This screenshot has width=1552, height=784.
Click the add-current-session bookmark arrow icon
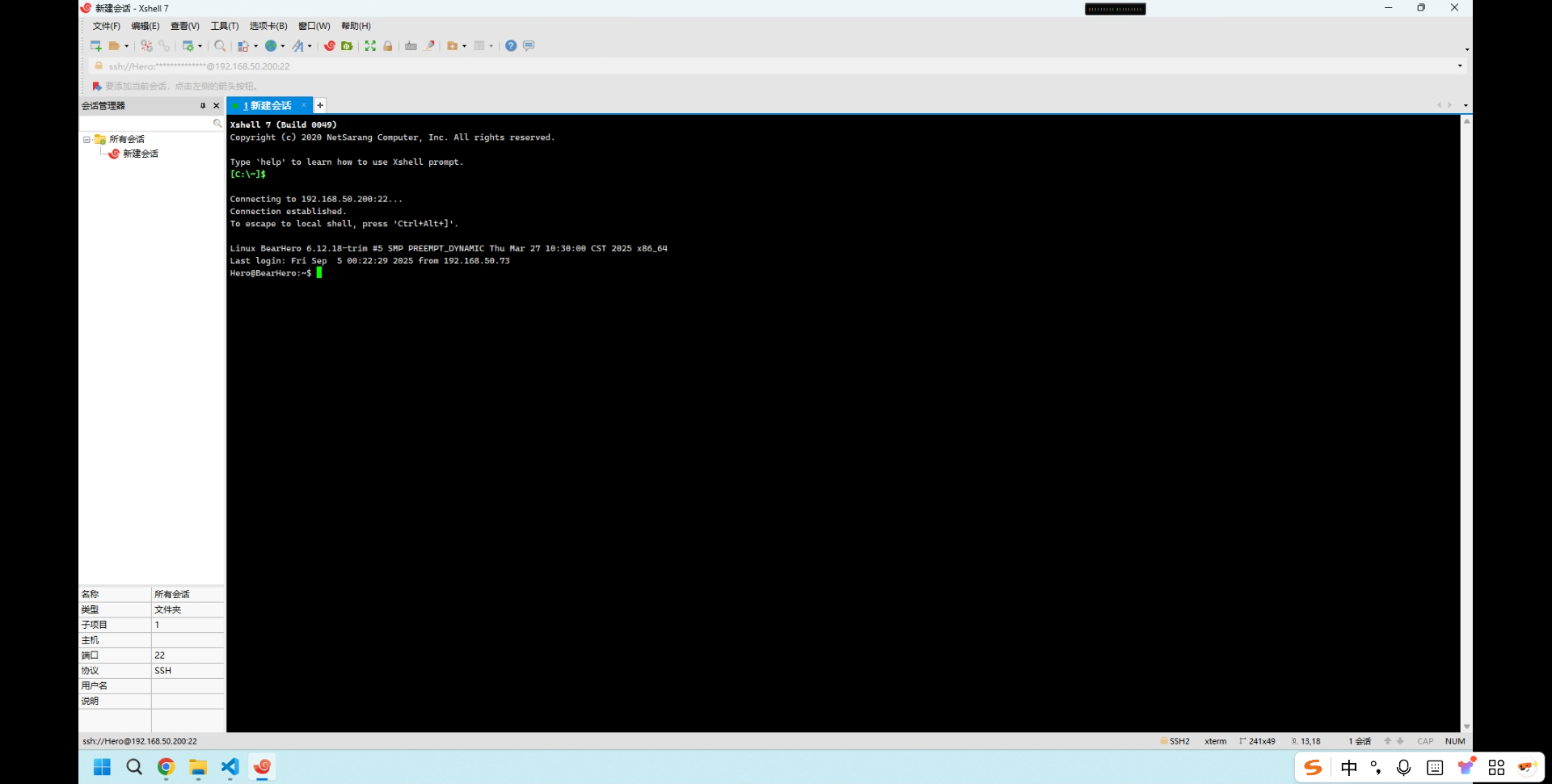(97, 86)
